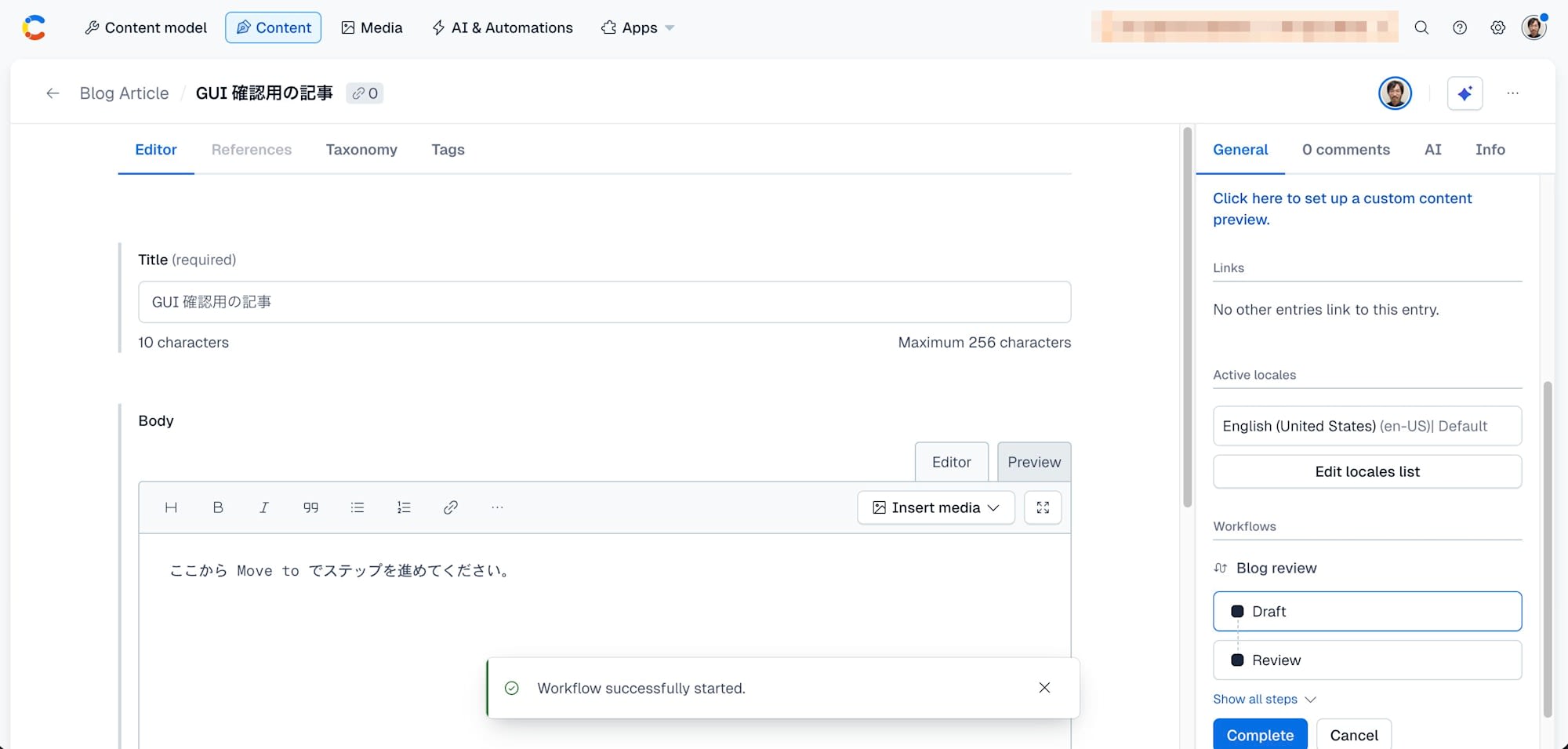Click inside the Title input field

coord(604,302)
